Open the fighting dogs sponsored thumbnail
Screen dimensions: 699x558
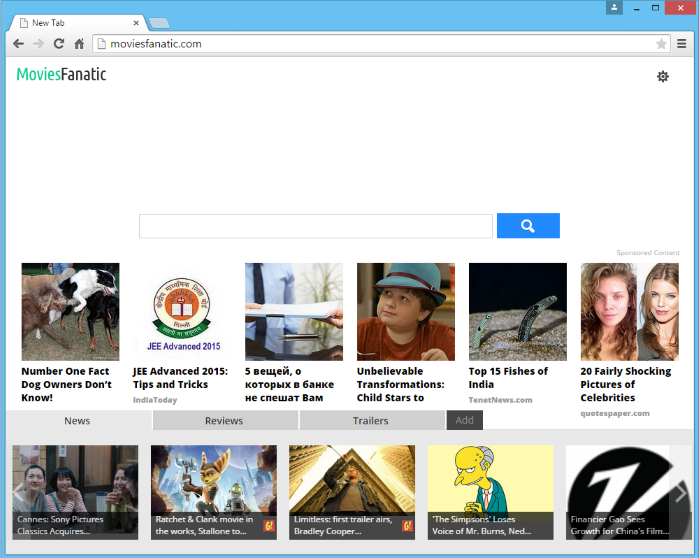tap(70, 312)
